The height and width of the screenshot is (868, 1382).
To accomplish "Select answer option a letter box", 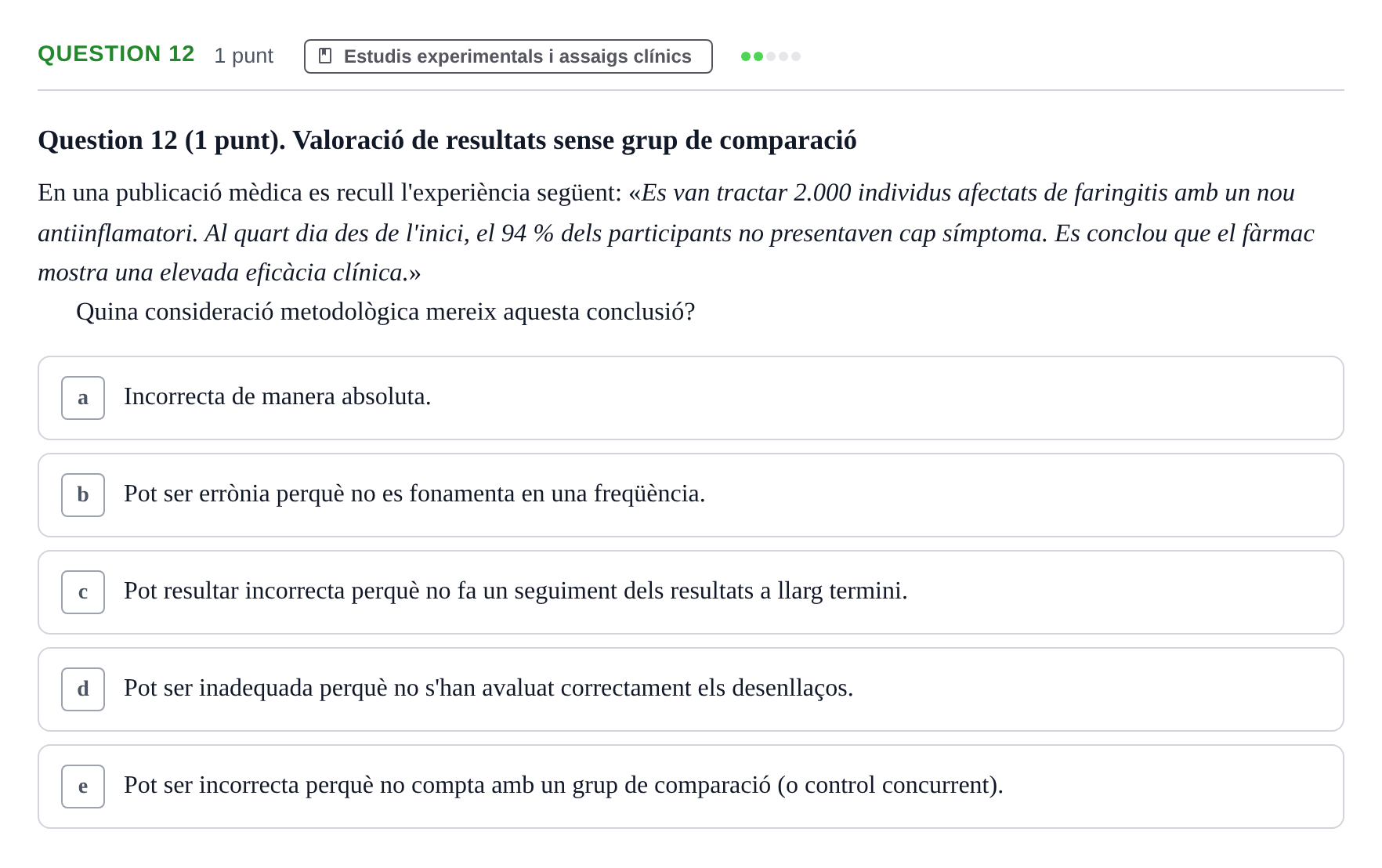I will (x=83, y=398).
